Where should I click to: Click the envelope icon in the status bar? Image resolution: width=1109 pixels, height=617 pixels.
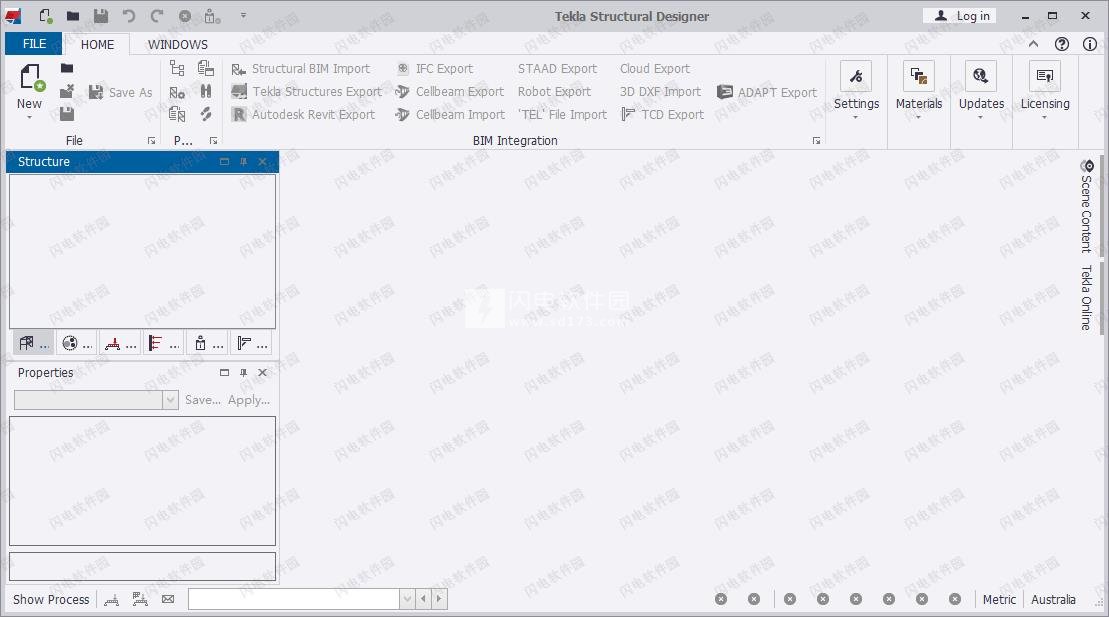click(168, 599)
